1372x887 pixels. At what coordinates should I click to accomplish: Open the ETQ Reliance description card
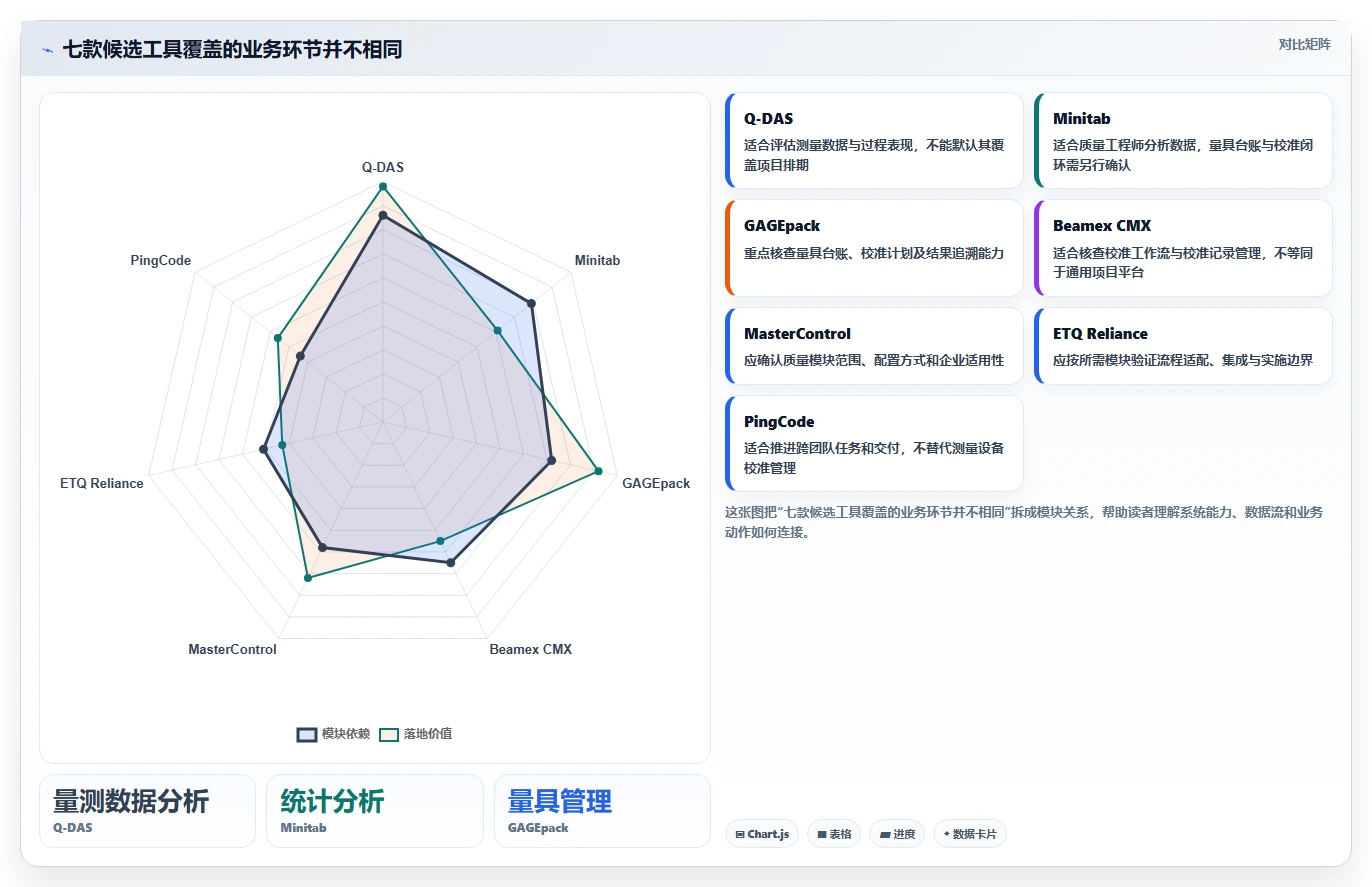pos(1183,346)
